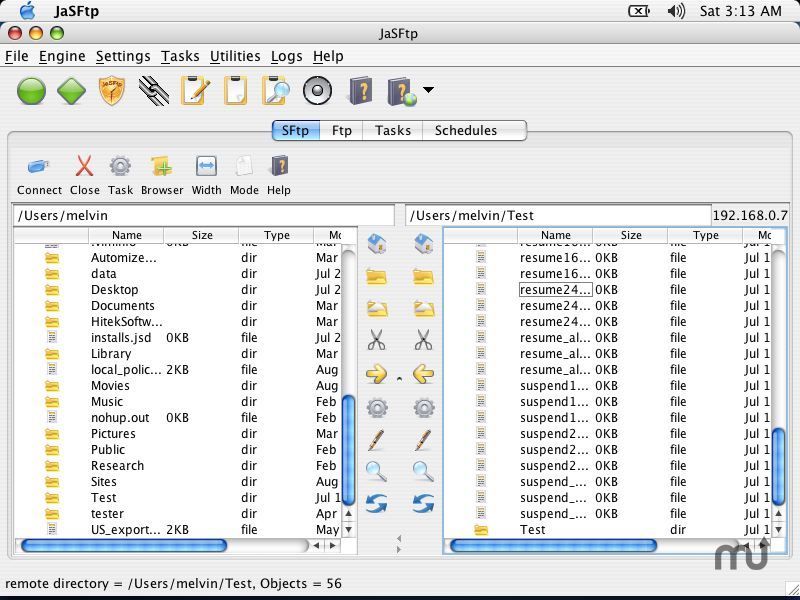Click the Width icon in SFtp toolbar

[206, 167]
